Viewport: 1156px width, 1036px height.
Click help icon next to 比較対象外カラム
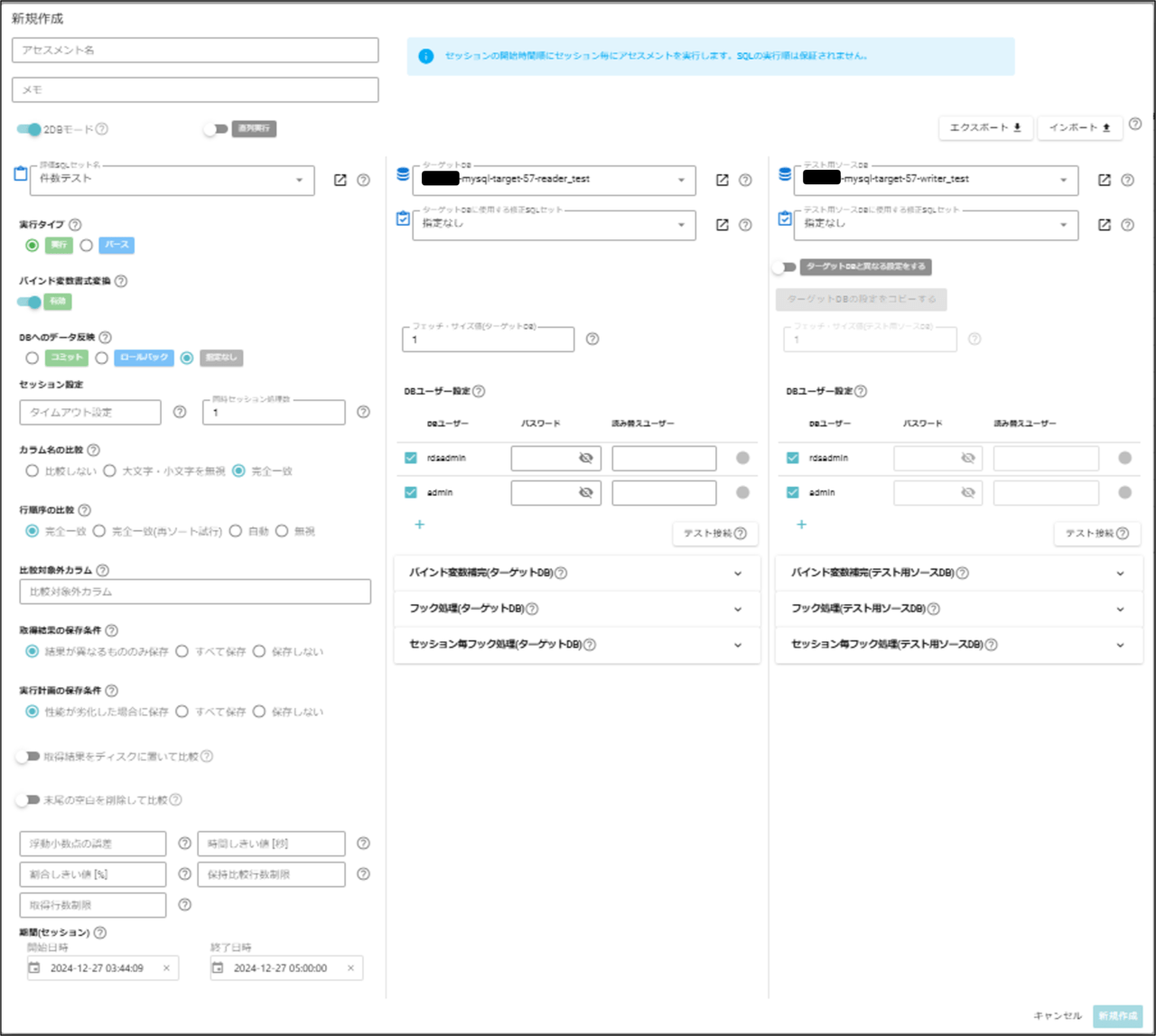click(x=102, y=570)
